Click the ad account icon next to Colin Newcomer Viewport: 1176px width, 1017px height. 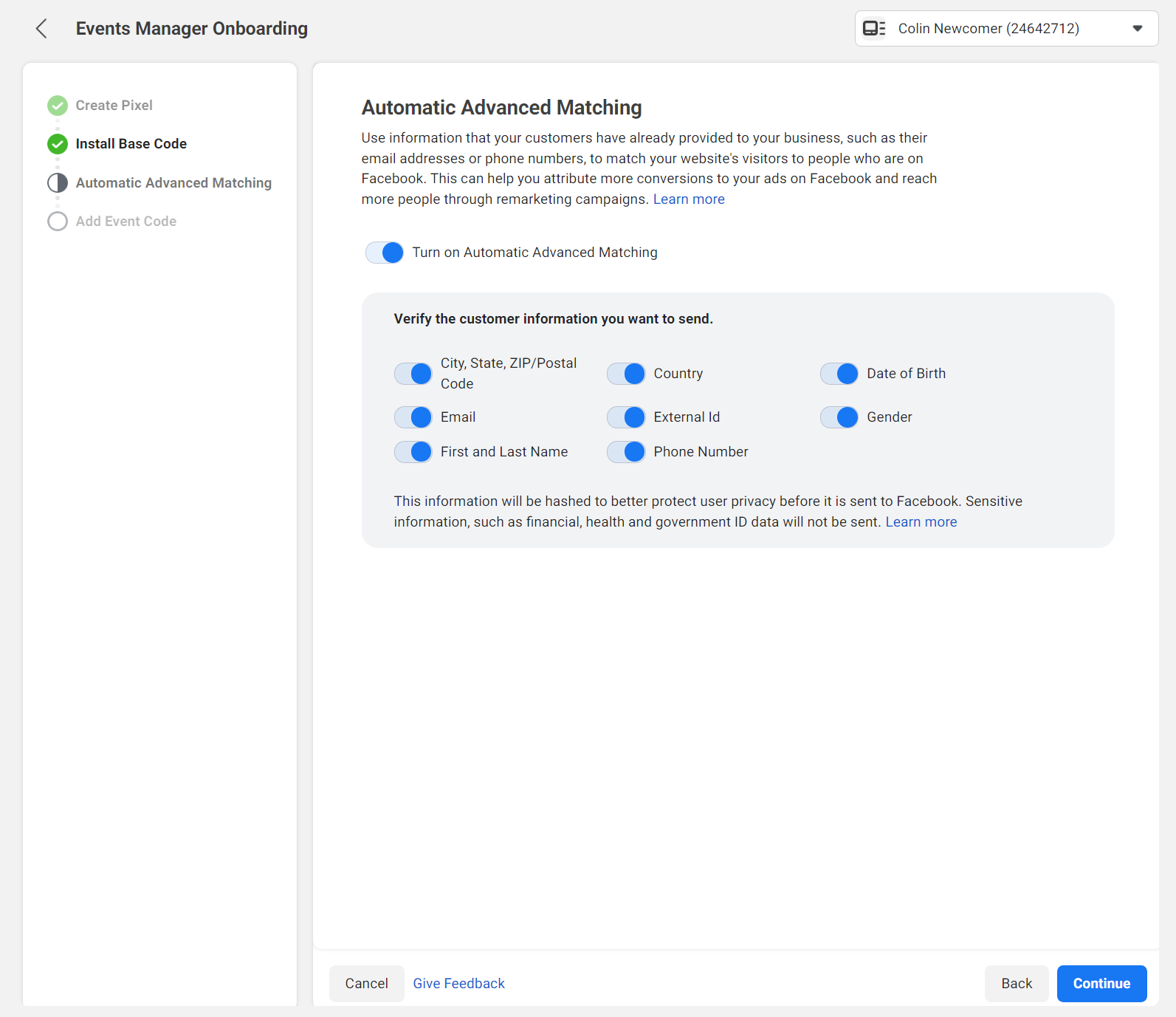[x=874, y=28]
